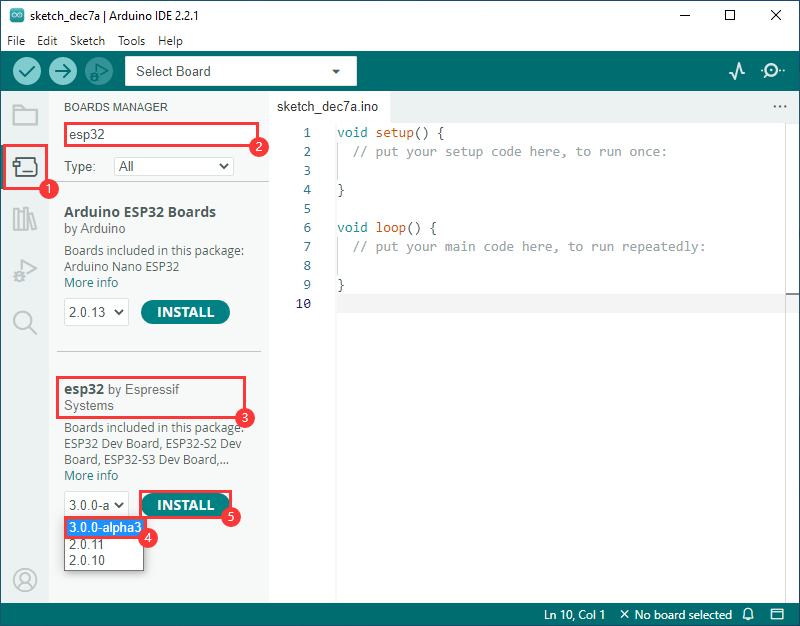This screenshot has width=800, height=626.
Task: Open the File menu
Action: (16, 41)
